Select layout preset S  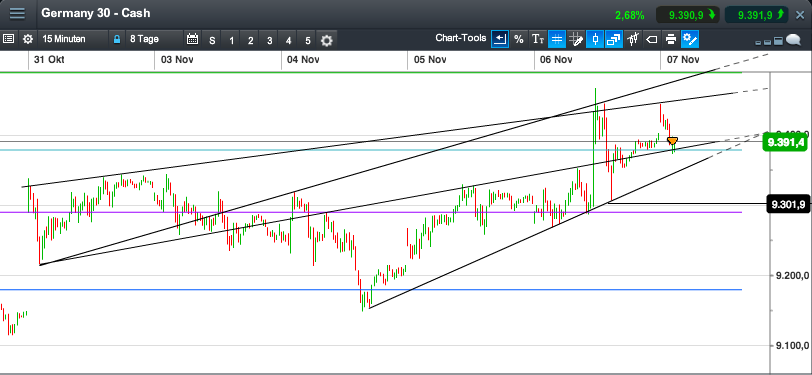(x=212, y=40)
